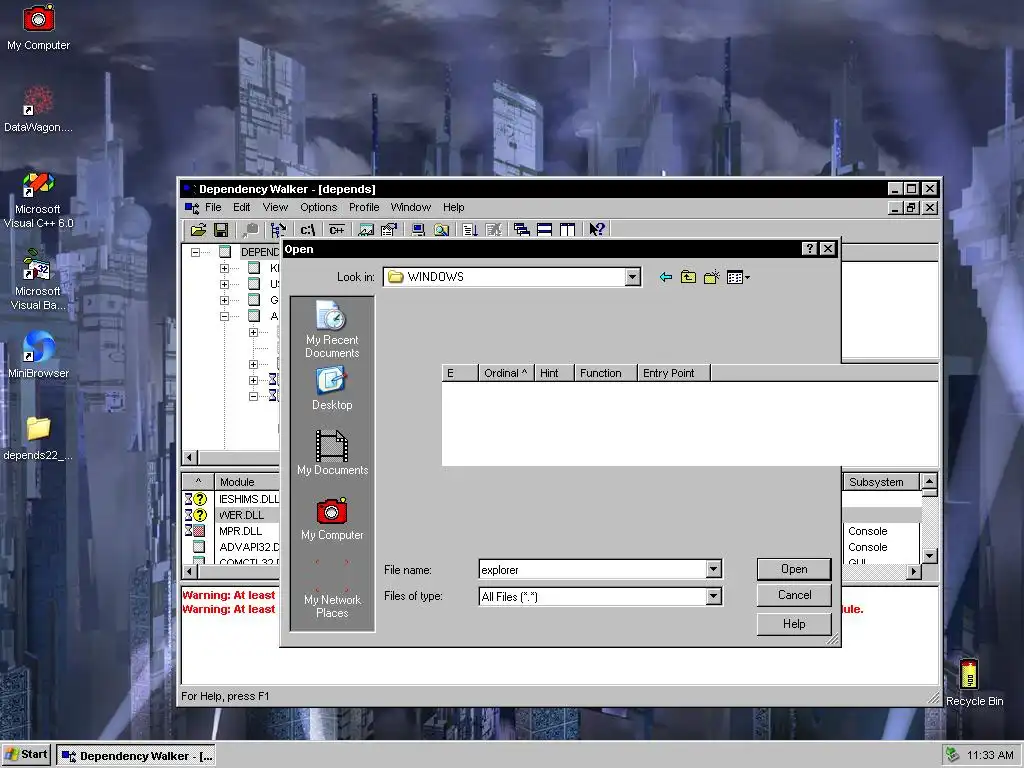Image resolution: width=1024 pixels, height=768 pixels.
Task: Click the Open dialog's question mark help button
Action: (x=809, y=249)
